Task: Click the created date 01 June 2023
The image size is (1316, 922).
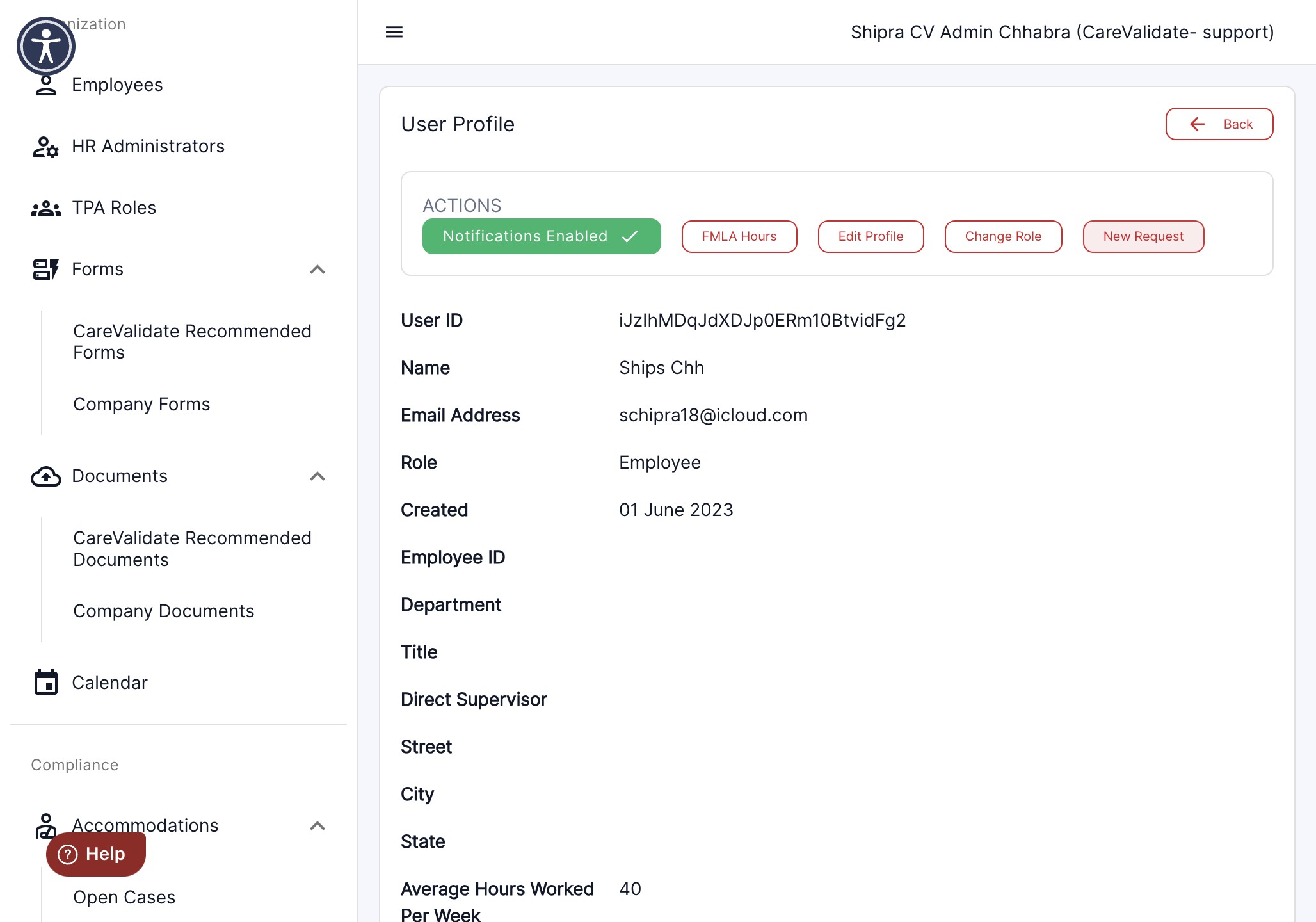Action: (x=676, y=510)
